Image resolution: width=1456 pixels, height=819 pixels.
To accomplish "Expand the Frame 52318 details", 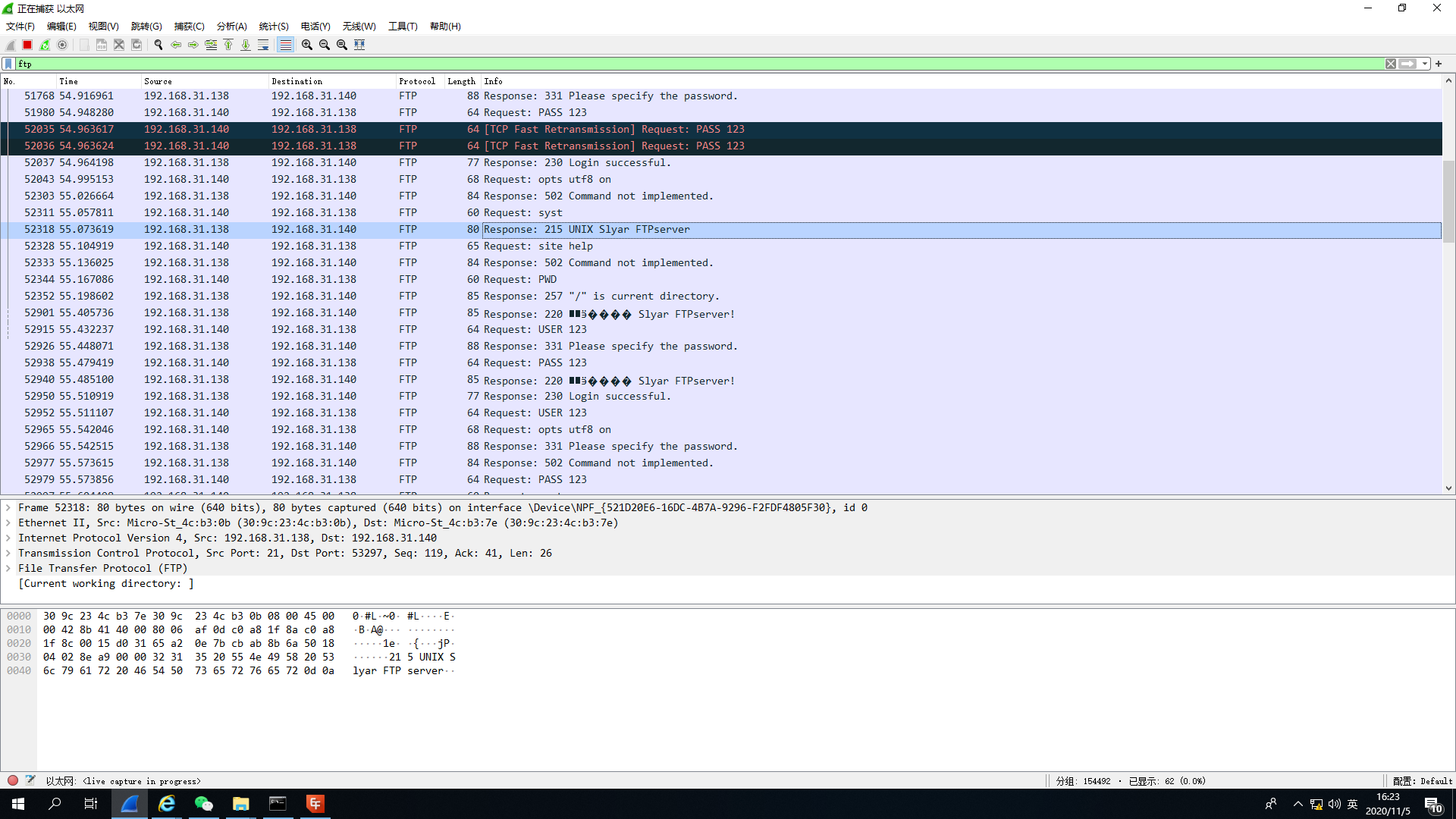I will click(x=8, y=508).
